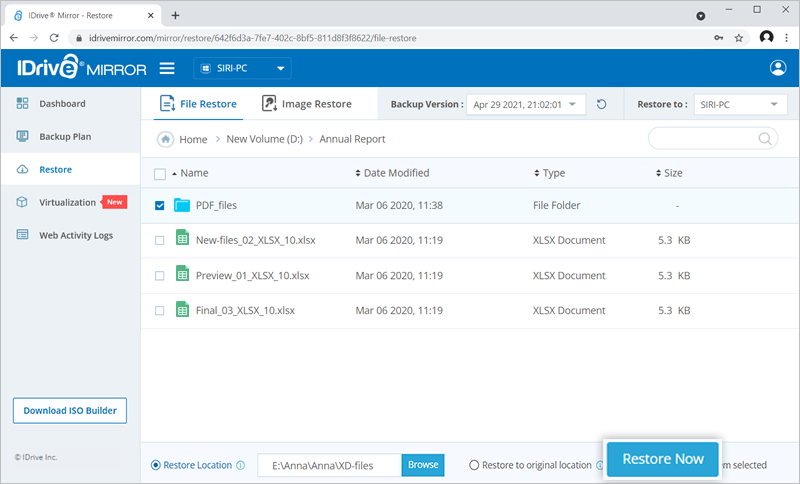Go to Home in the breadcrumb
The width and height of the screenshot is (800, 484).
(193, 139)
